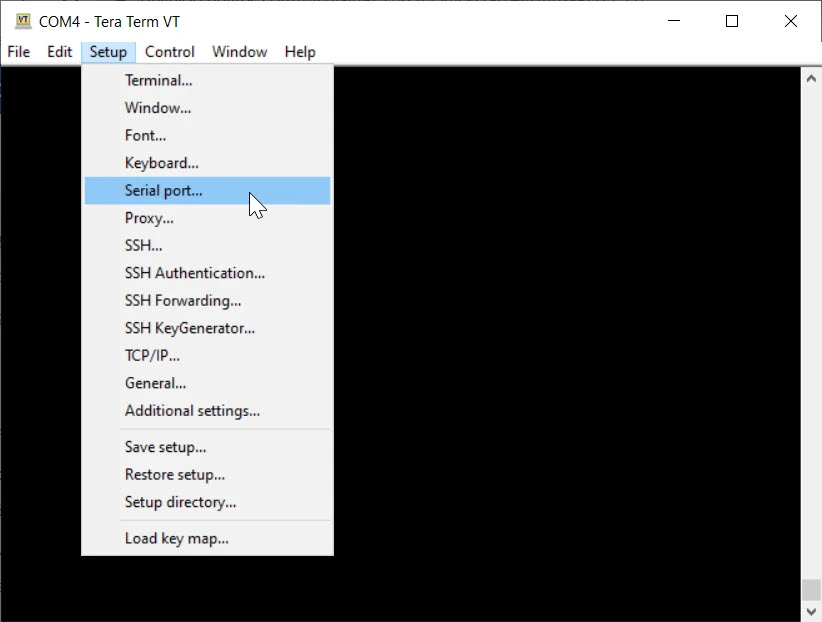
Task: Open the Help menu
Action: coord(299,52)
